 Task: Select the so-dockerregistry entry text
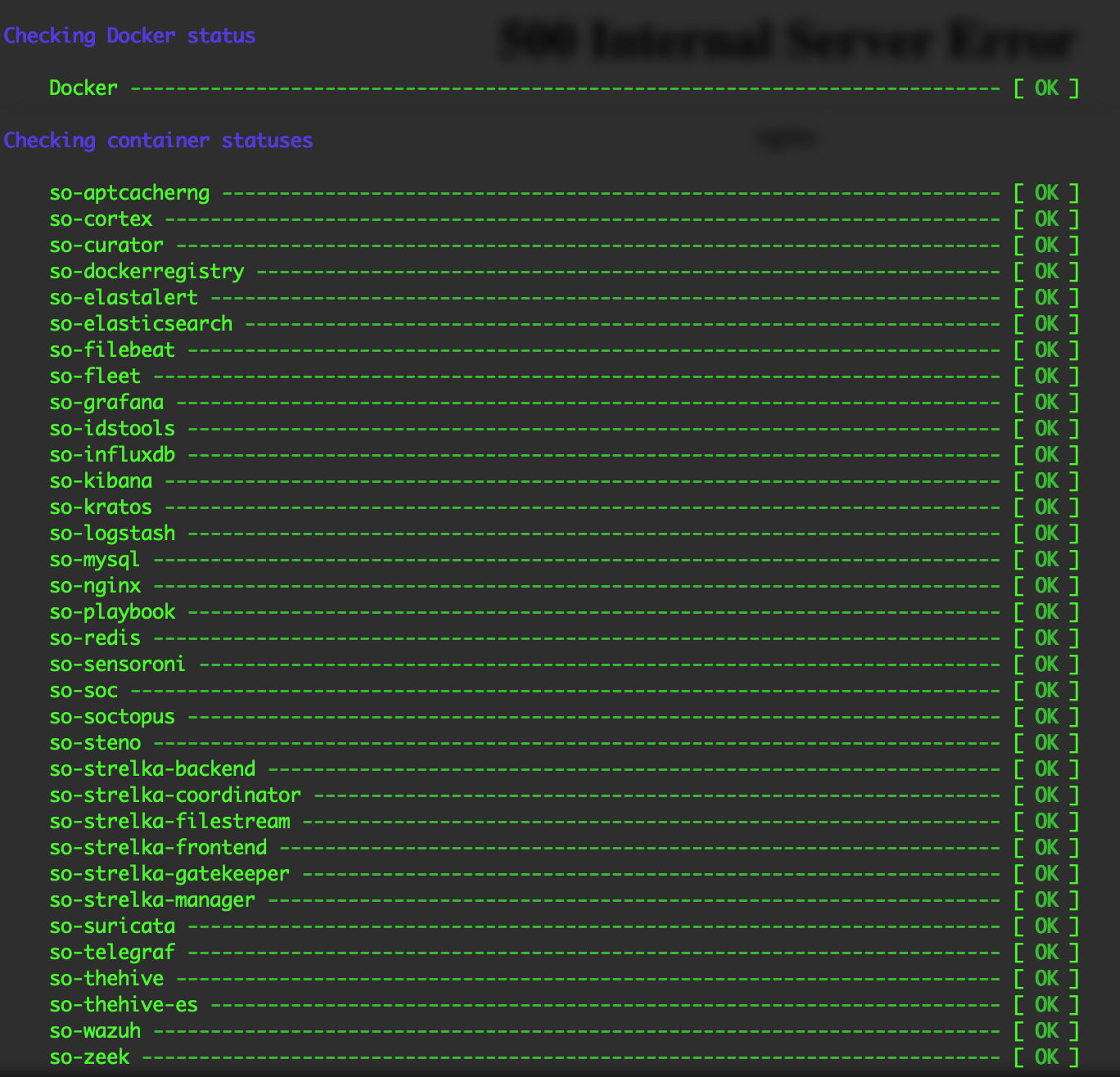click(147, 272)
